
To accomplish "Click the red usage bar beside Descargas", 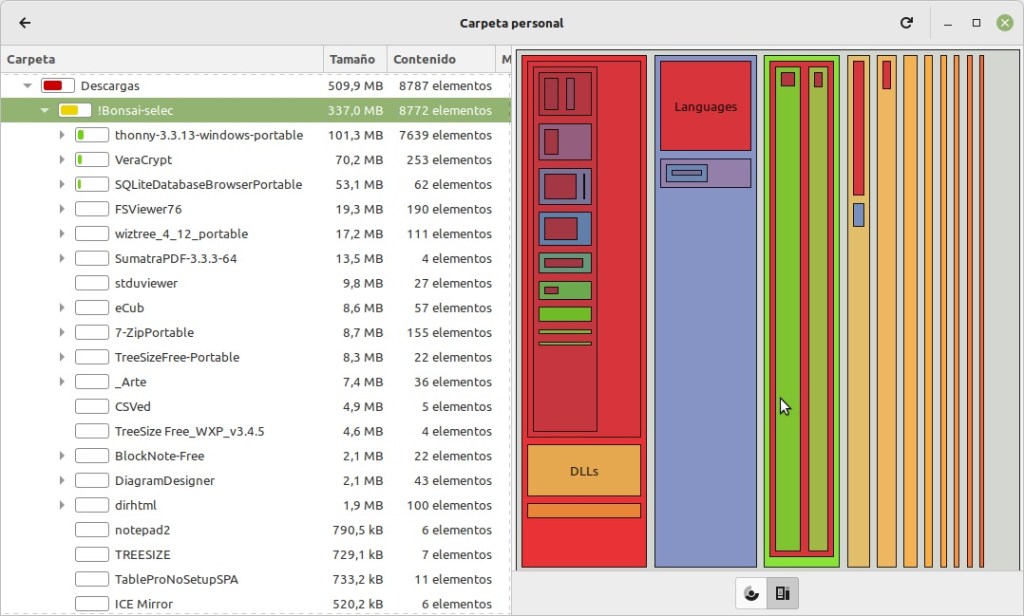I will pyautogui.click(x=58, y=86).
